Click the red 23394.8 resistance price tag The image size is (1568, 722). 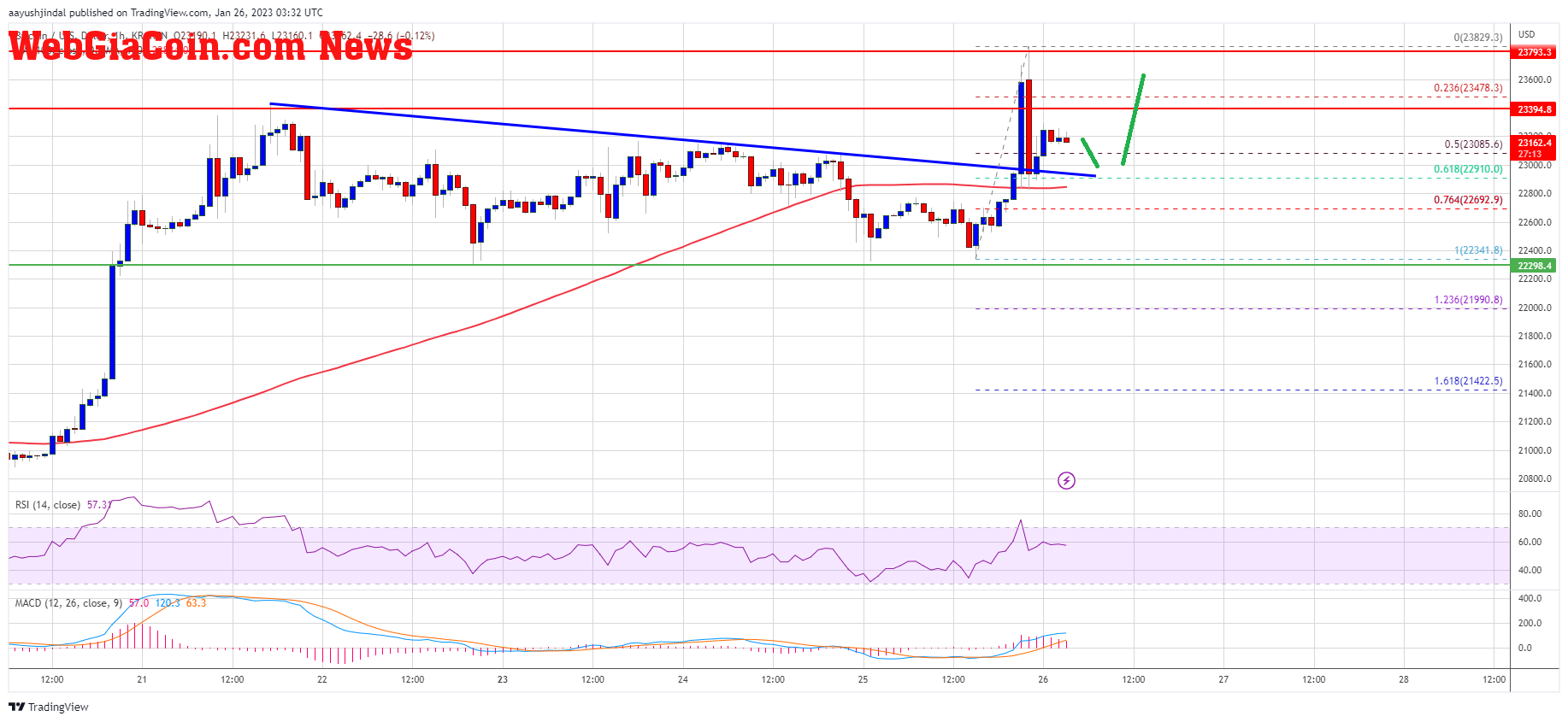(1534, 109)
